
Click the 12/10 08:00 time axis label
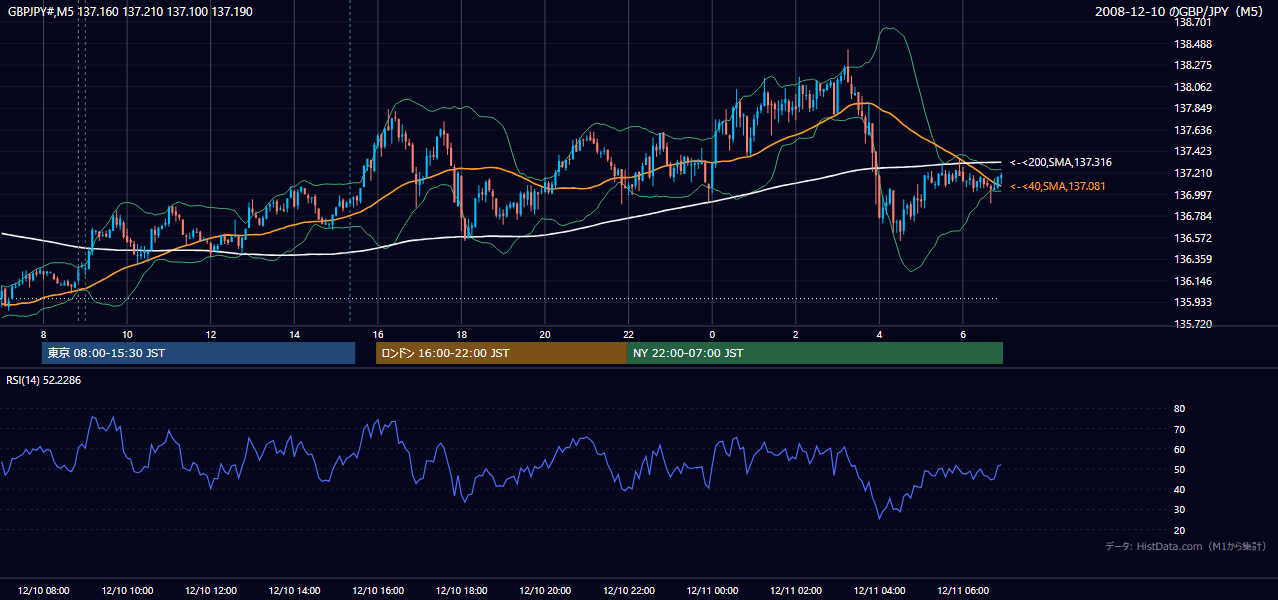[44, 591]
